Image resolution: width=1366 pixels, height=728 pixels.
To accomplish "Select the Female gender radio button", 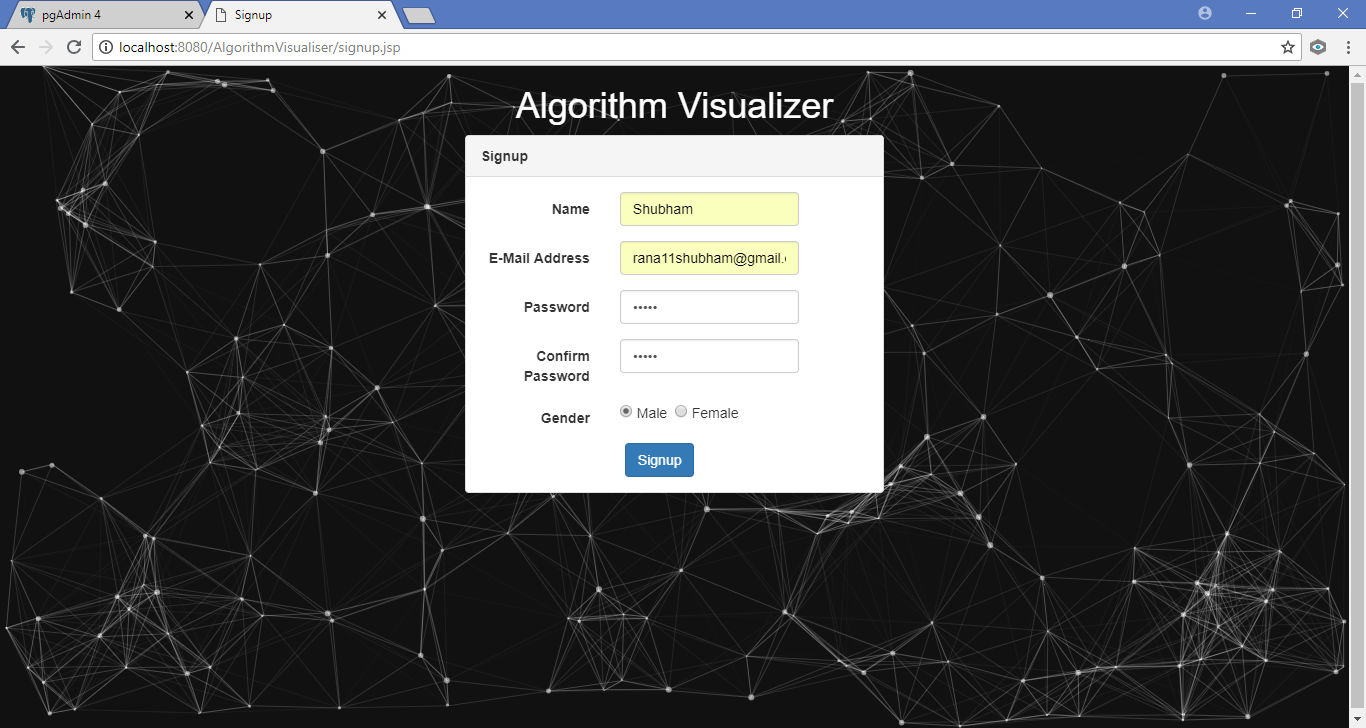I will click(x=681, y=411).
